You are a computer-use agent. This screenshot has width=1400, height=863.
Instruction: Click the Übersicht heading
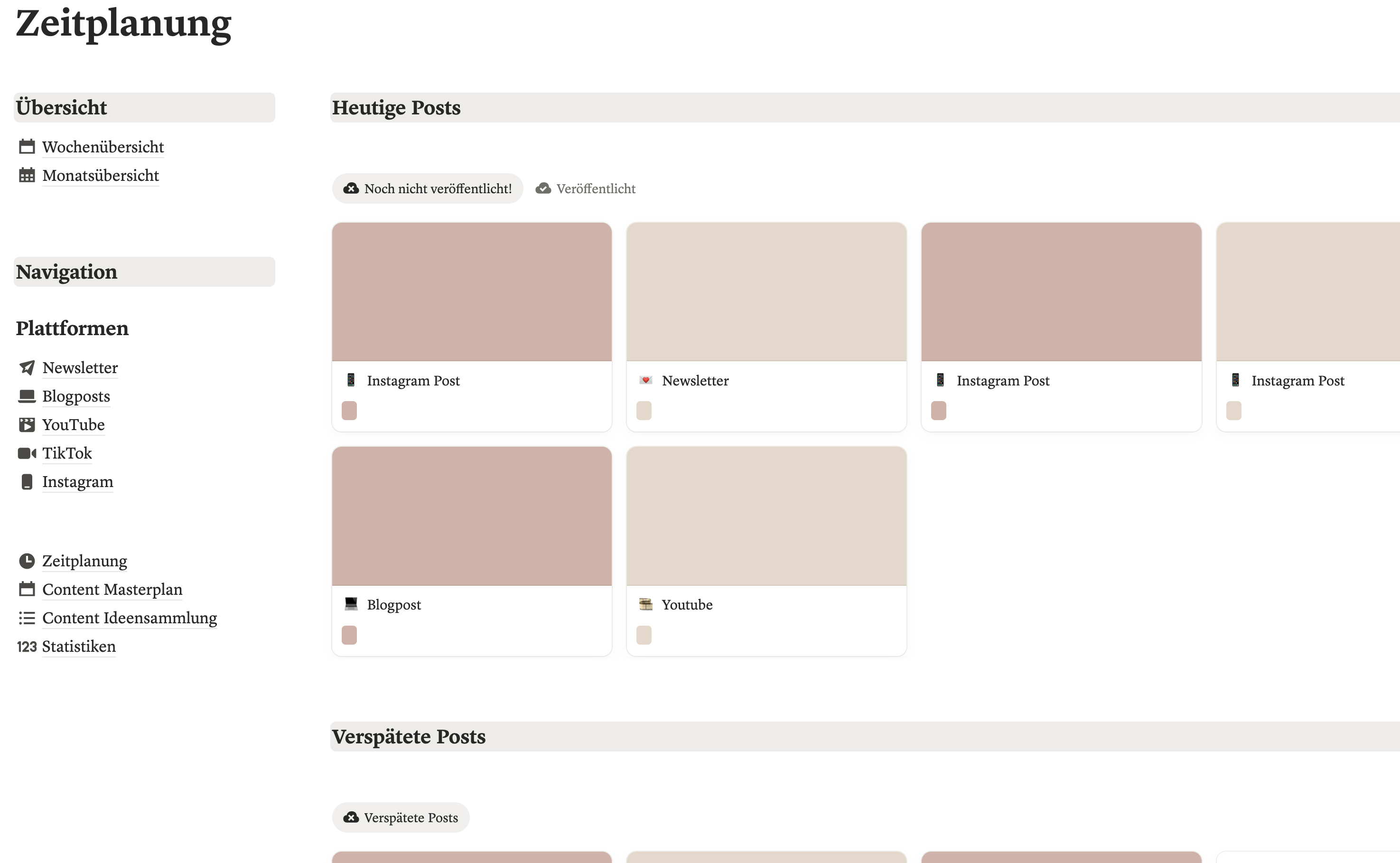(62, 107)
